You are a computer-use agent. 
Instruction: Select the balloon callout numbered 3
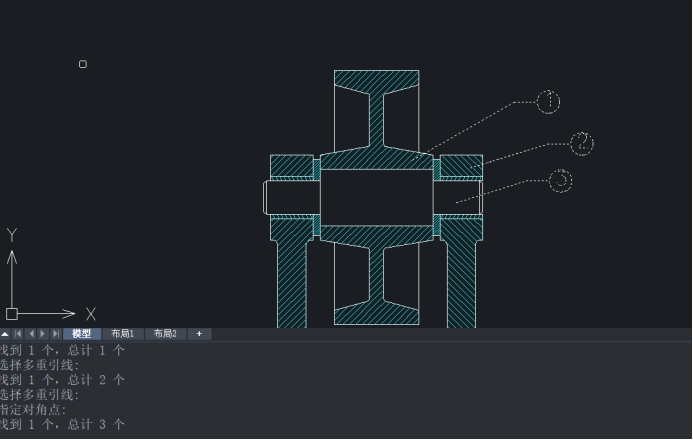pyautogui.click(x=561, y=181)
